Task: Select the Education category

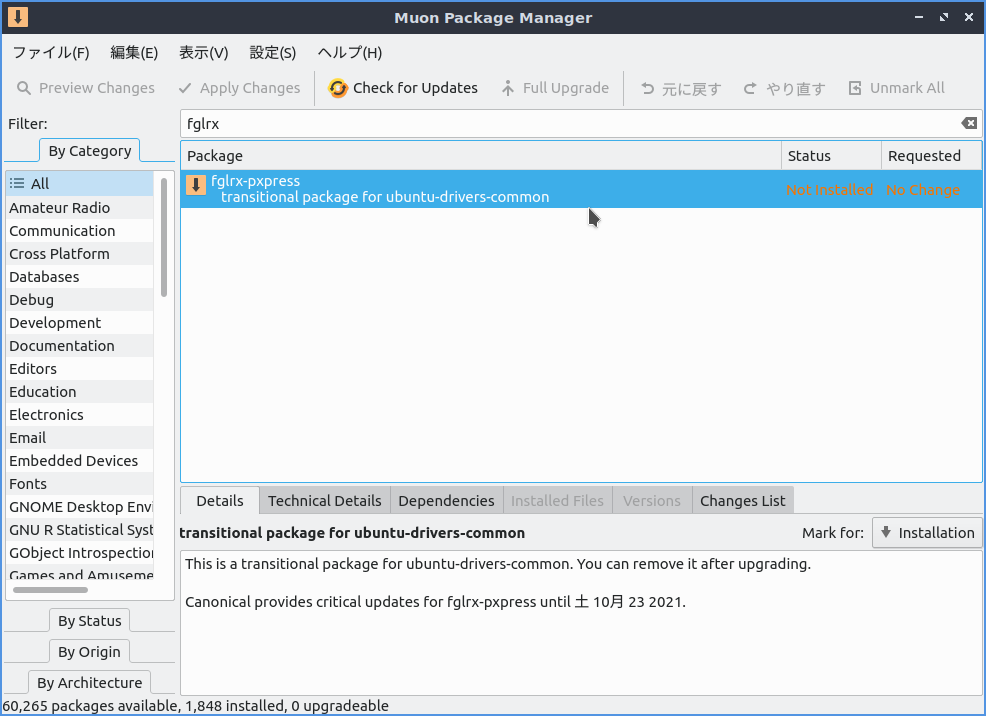Action: point(80,392)
